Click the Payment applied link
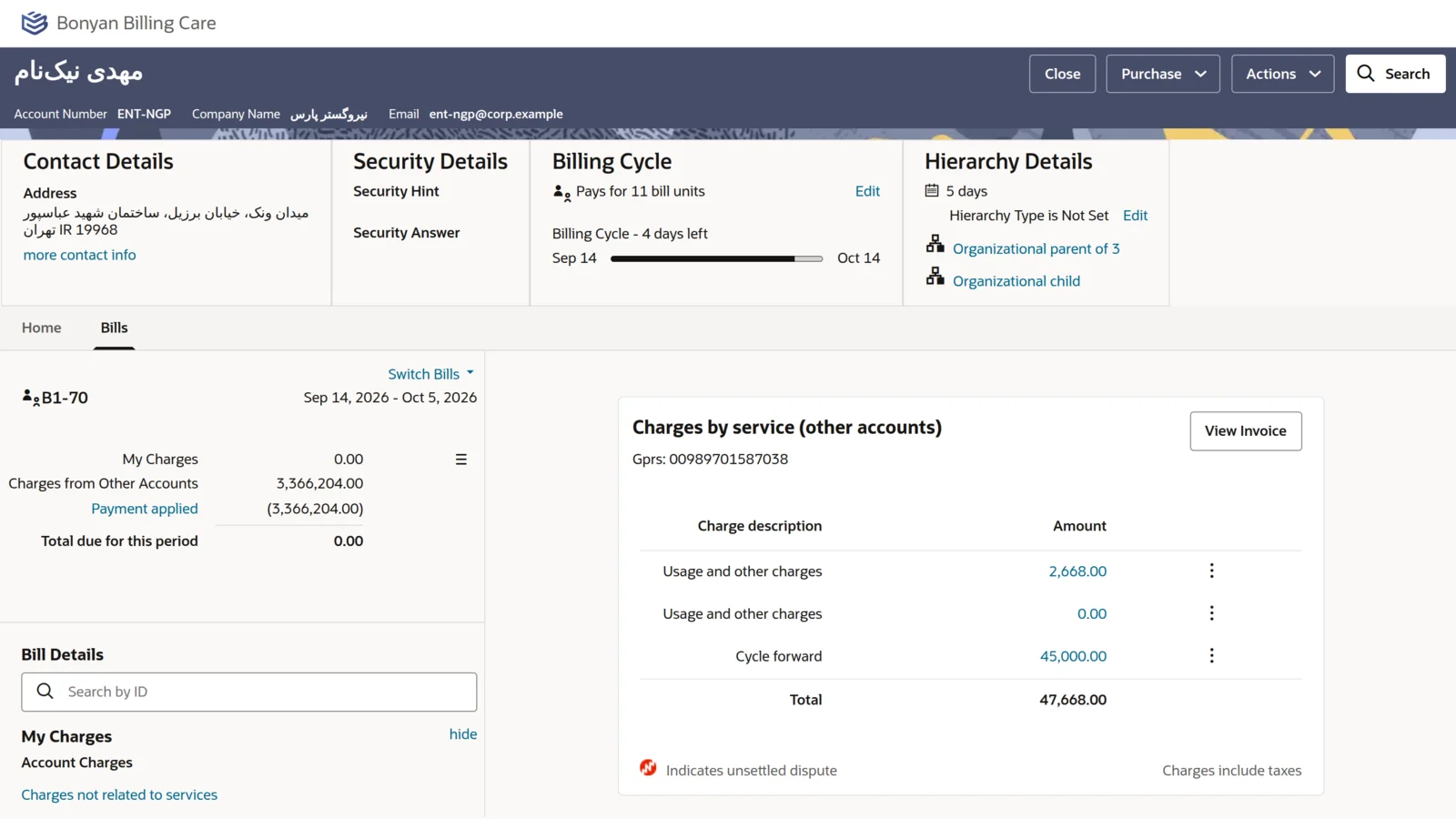The width and height of the screenshot is (1456, 819). click(145, 509)
